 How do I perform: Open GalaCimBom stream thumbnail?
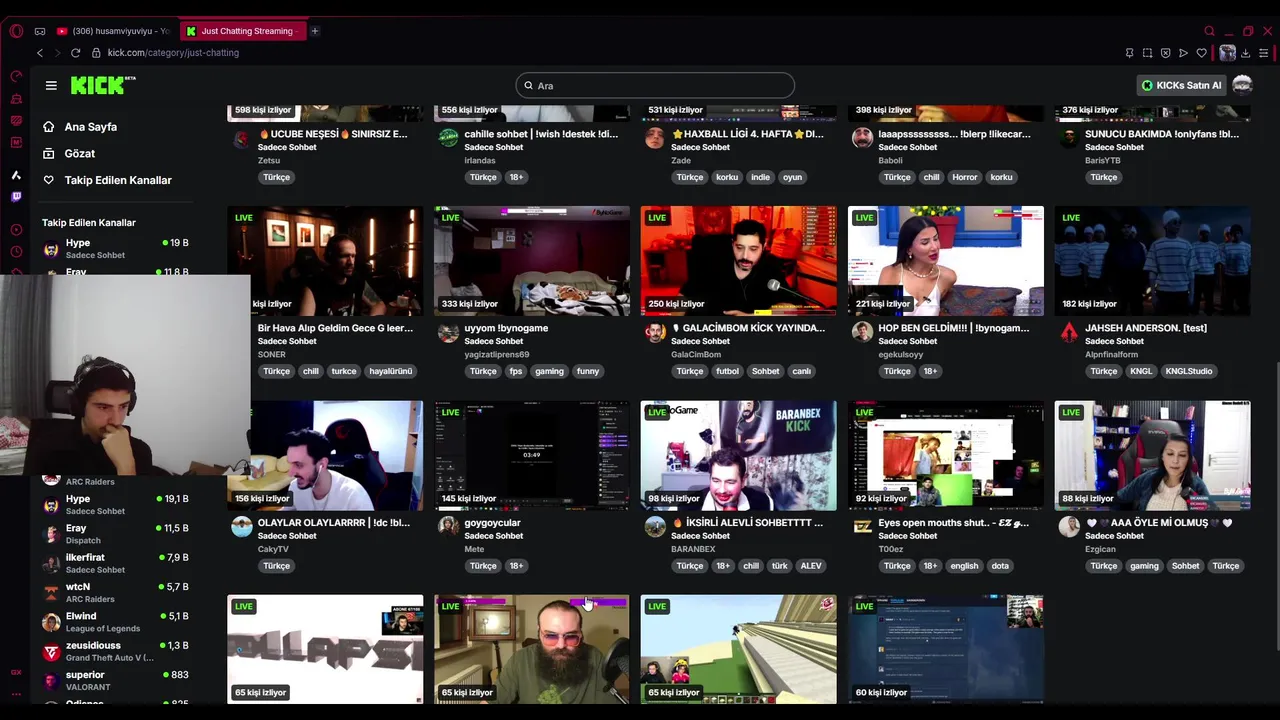(x=739, y=261)
